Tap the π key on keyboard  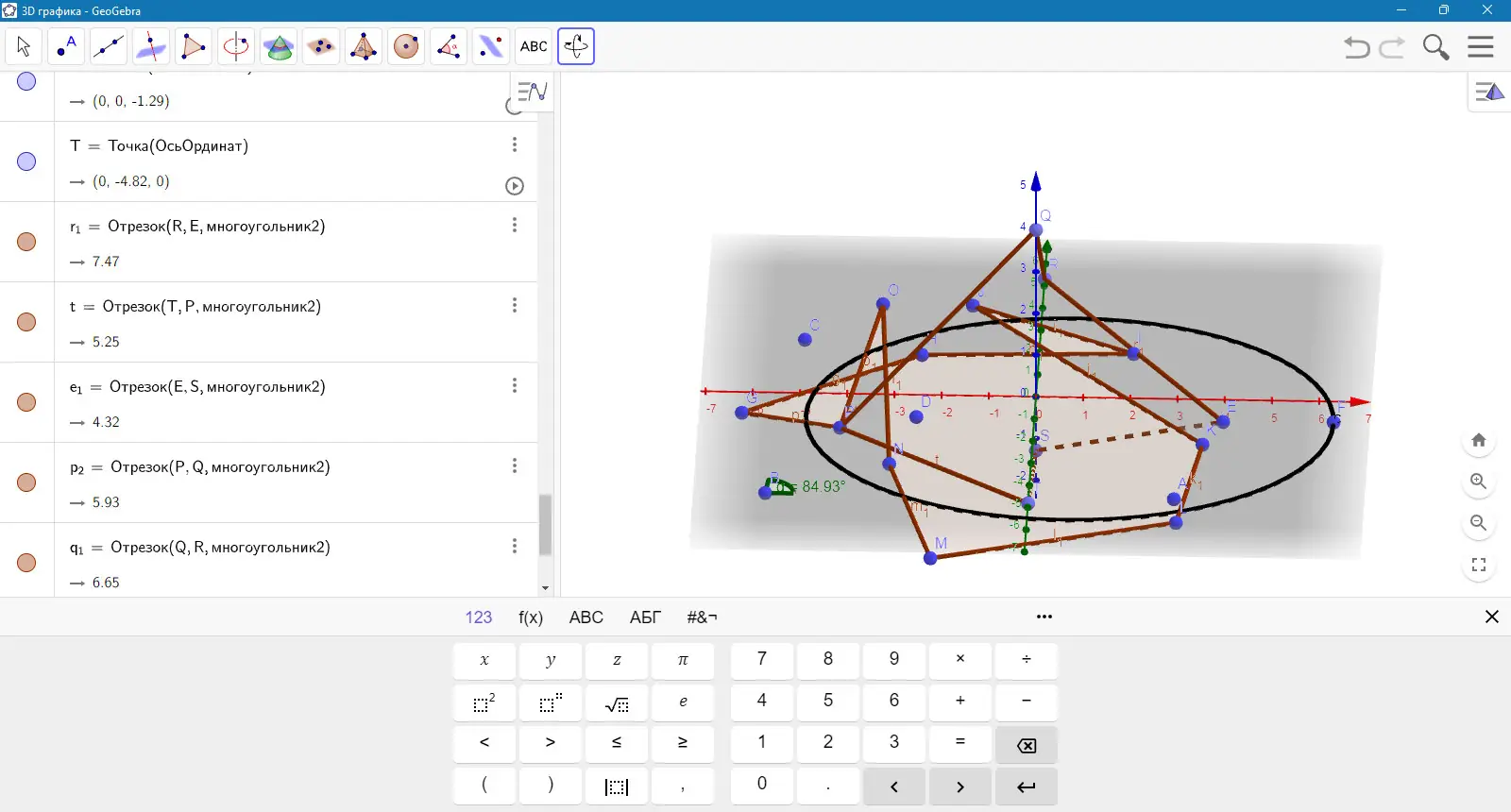click(x=683, y=660)
